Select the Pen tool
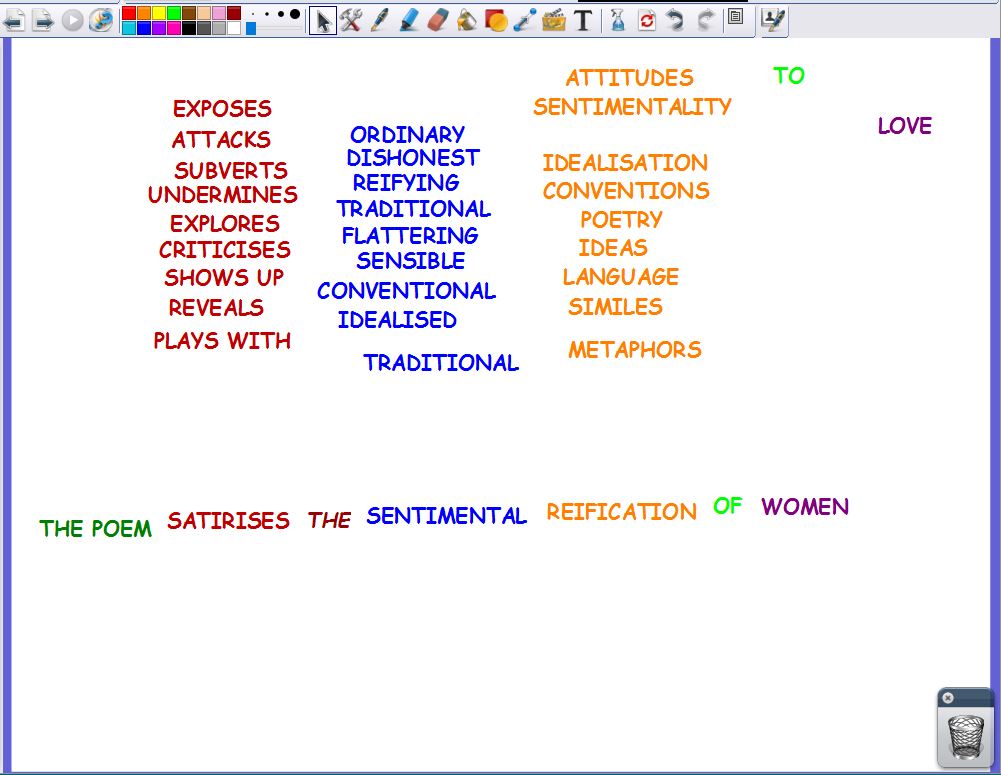The image size is (1001, 775). (x=380, y=20)
